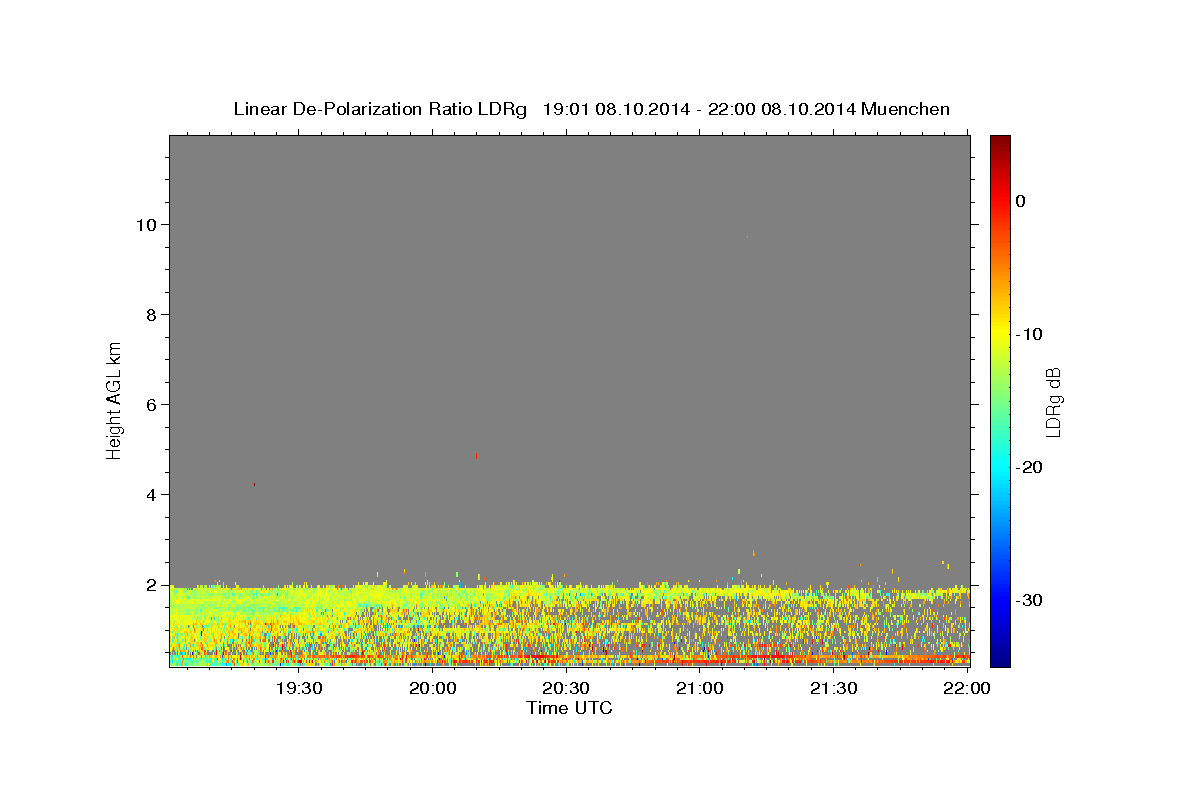
Task: Click the dark blue bottom of the colorbar
Action: coord(1000,658)
